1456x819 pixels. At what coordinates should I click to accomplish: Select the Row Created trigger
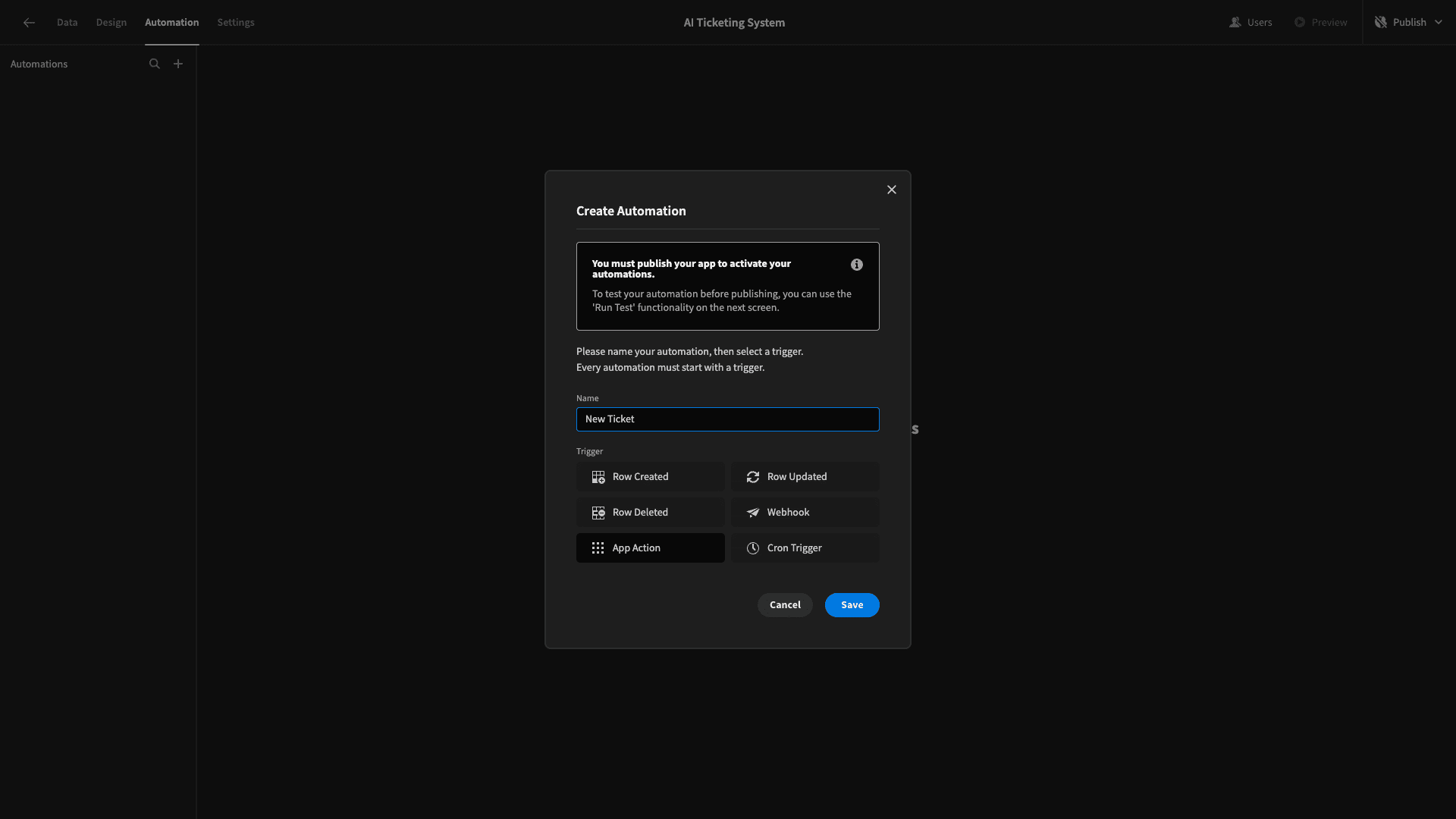pos(651,477)
